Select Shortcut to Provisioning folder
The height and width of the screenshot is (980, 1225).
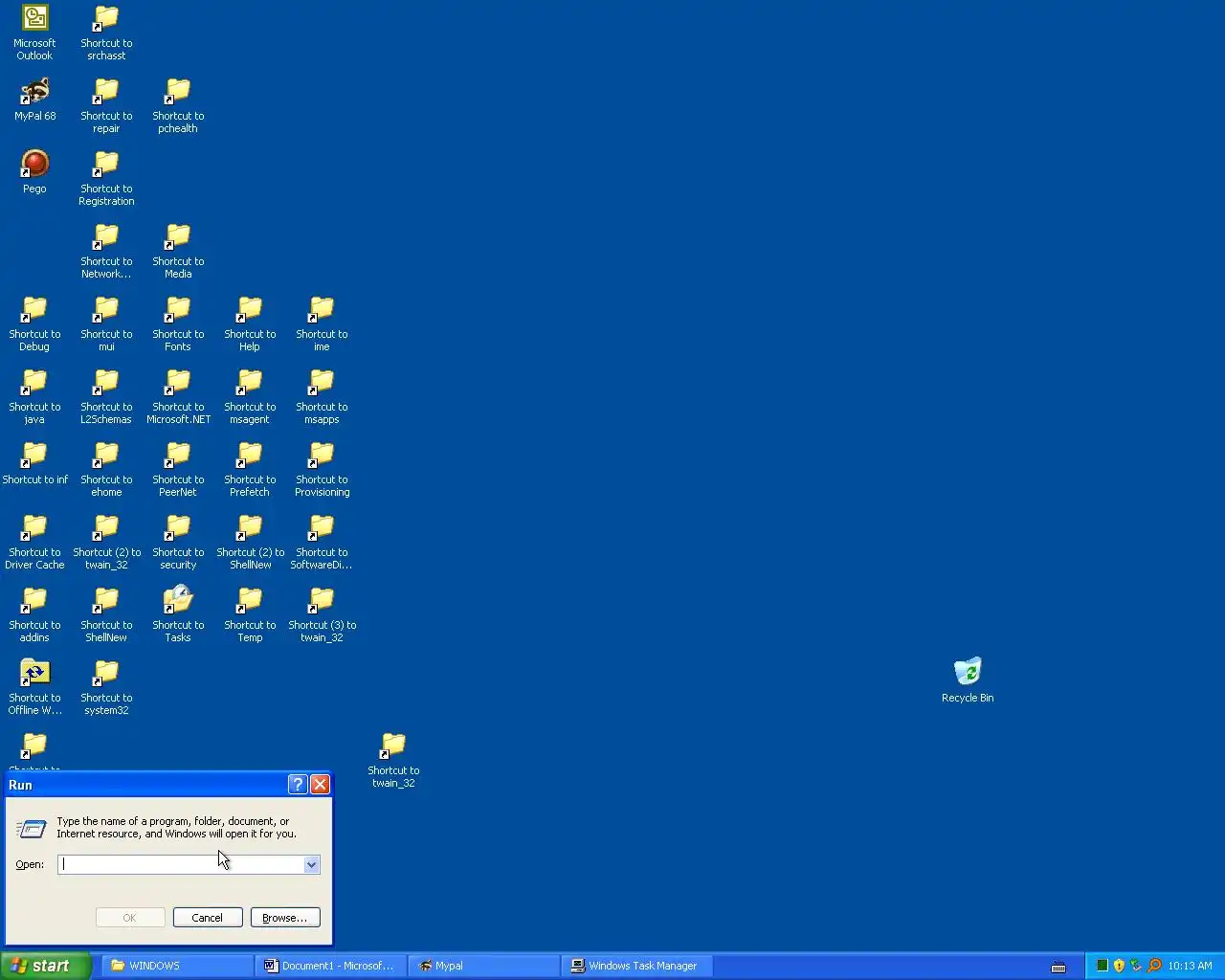[x=322, y=469]
